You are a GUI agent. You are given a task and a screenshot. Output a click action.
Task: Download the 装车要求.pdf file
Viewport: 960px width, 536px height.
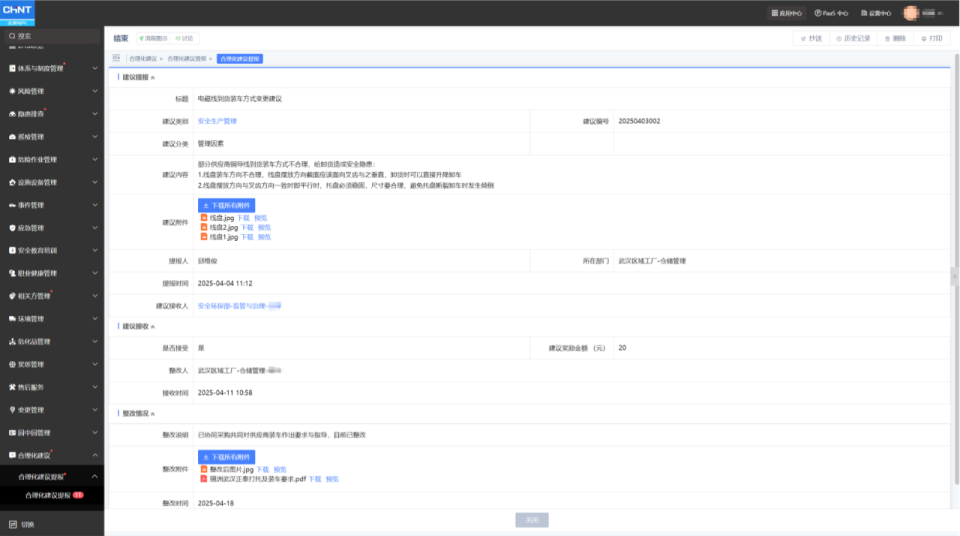pos(315,479)
